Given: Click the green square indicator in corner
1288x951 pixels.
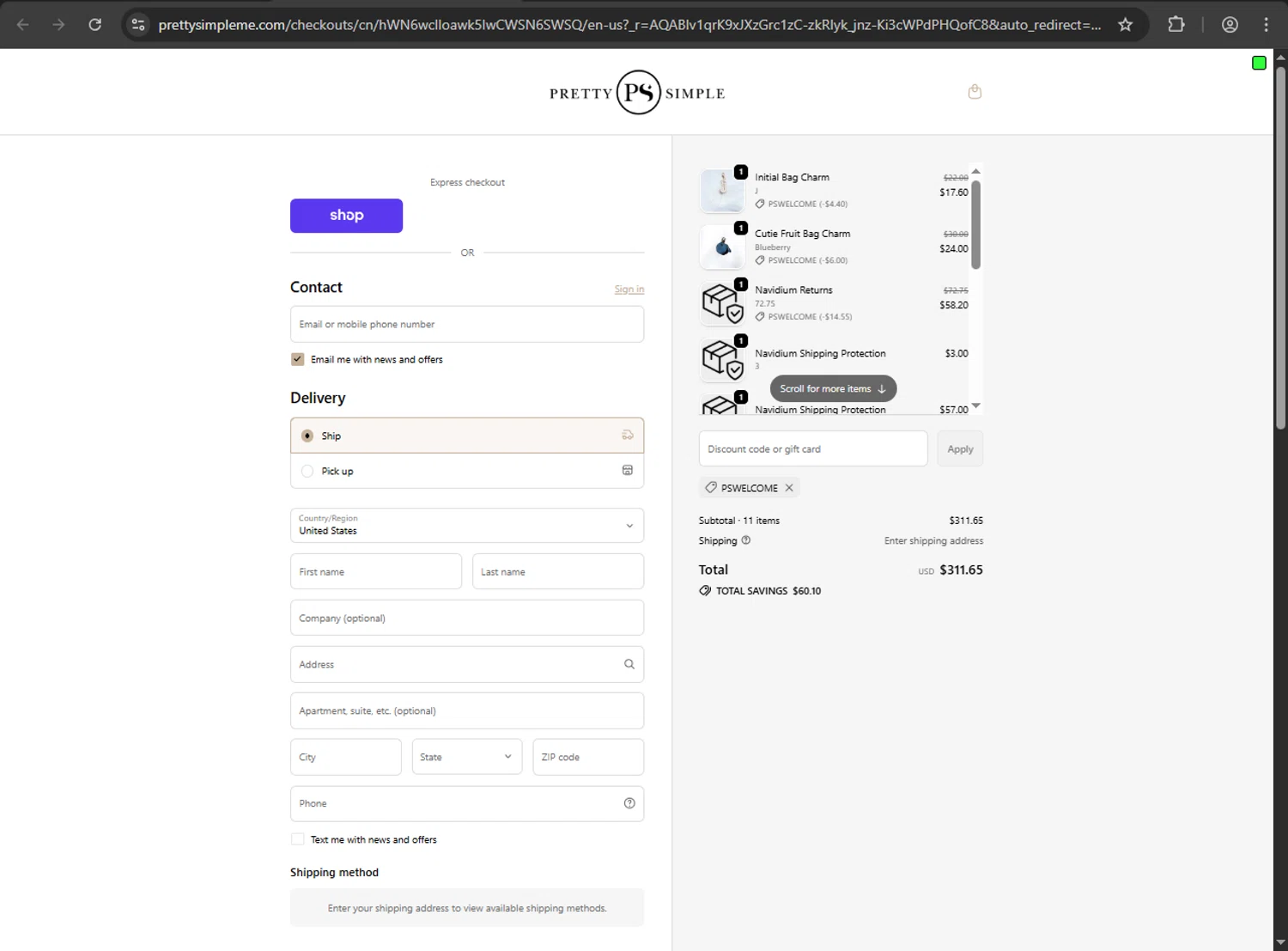Looking at the screenshot, I should pos(1259,63).
